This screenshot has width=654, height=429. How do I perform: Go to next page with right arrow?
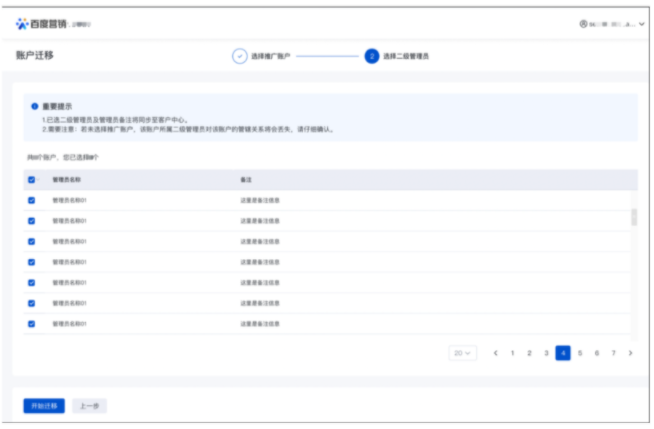[x=630, y=353]
